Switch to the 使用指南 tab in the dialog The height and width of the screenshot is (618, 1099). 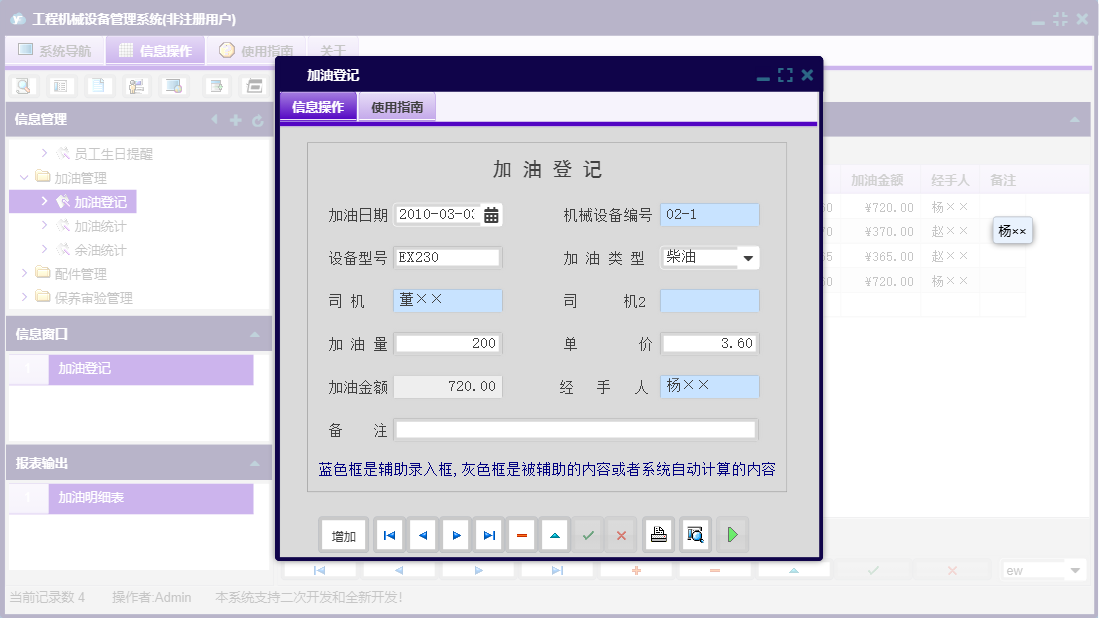coord(397,105)
